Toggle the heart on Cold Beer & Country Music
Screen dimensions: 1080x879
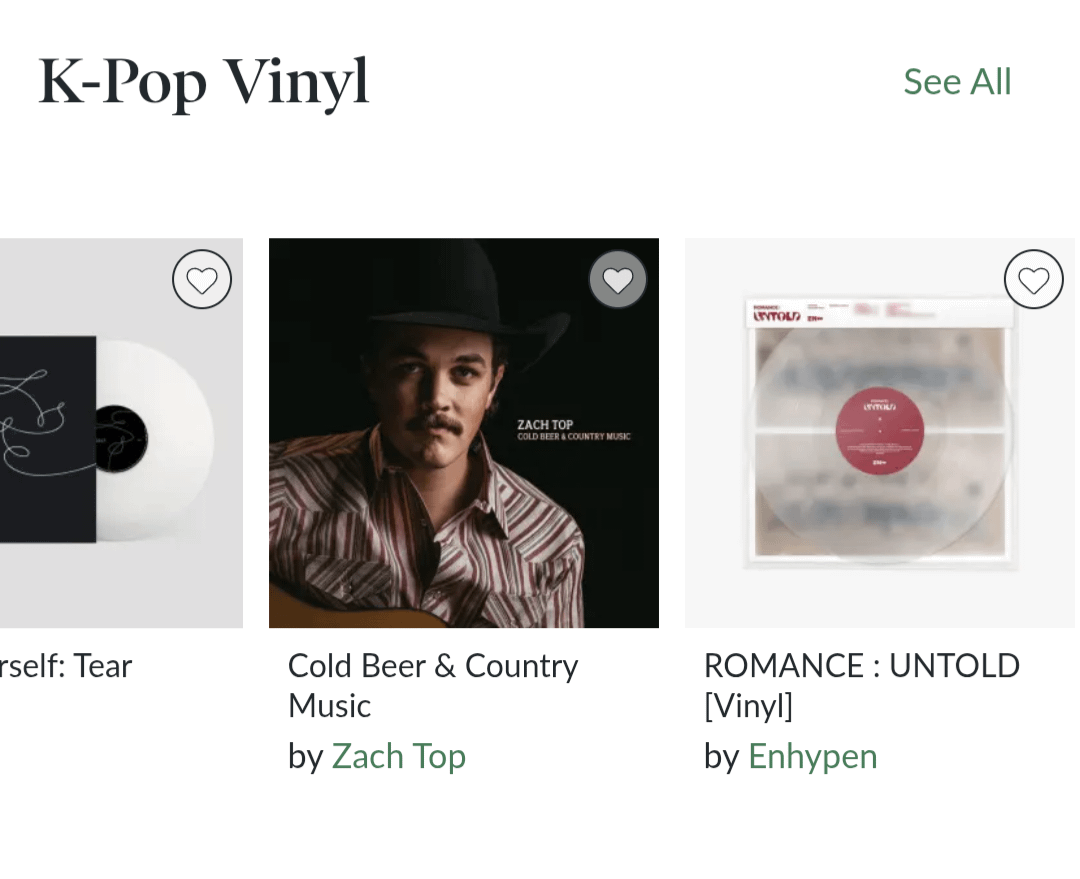(618, 279)
